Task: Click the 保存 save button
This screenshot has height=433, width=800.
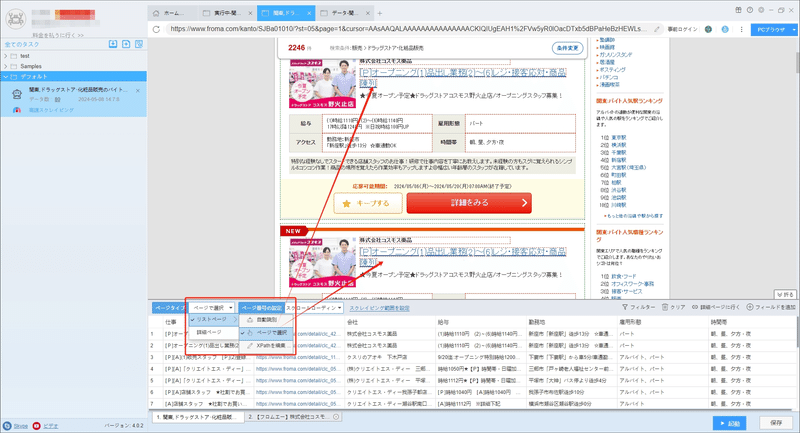Action: point(776,423)
